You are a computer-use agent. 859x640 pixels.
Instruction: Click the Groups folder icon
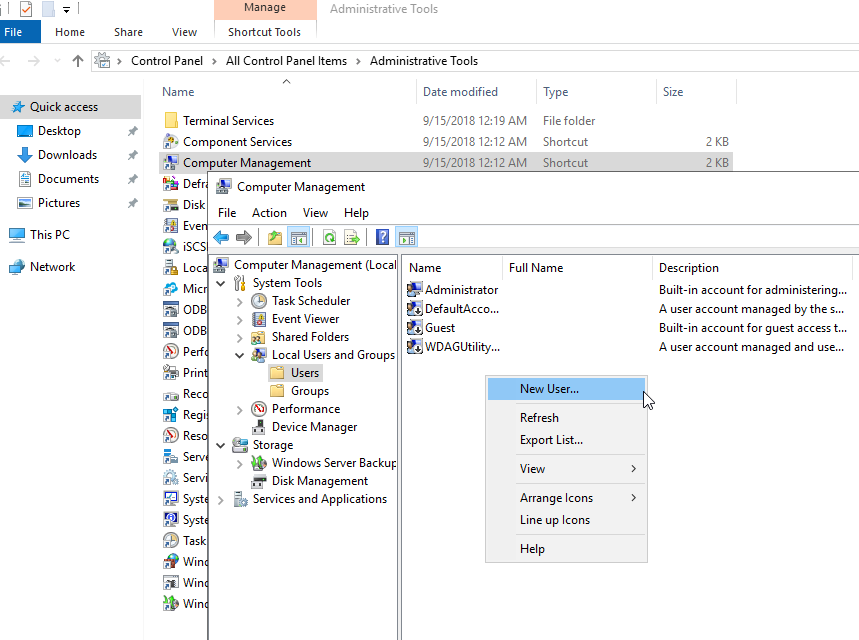click(277, 391)
